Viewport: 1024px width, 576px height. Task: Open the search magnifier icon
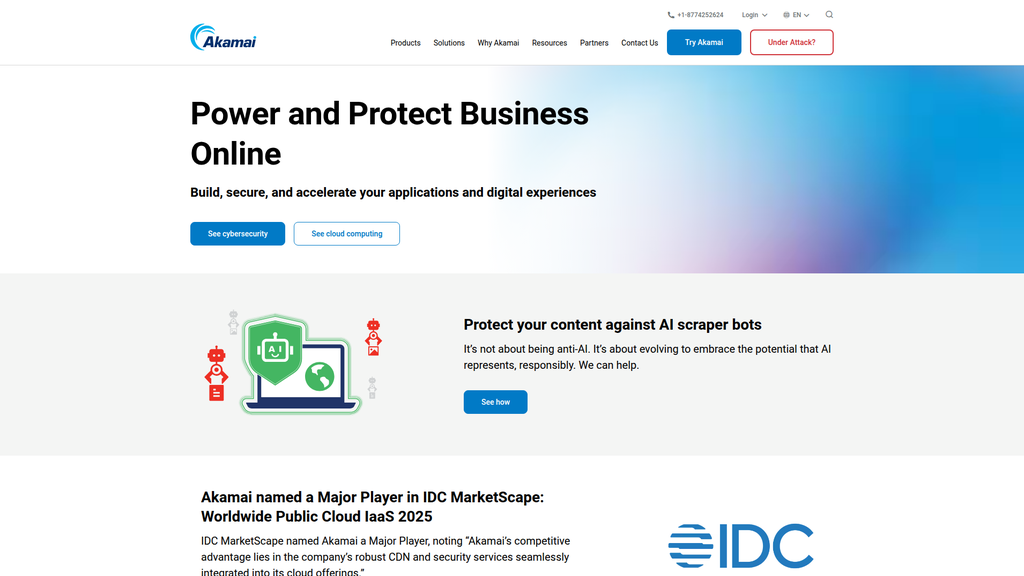[x=829, y=14]
